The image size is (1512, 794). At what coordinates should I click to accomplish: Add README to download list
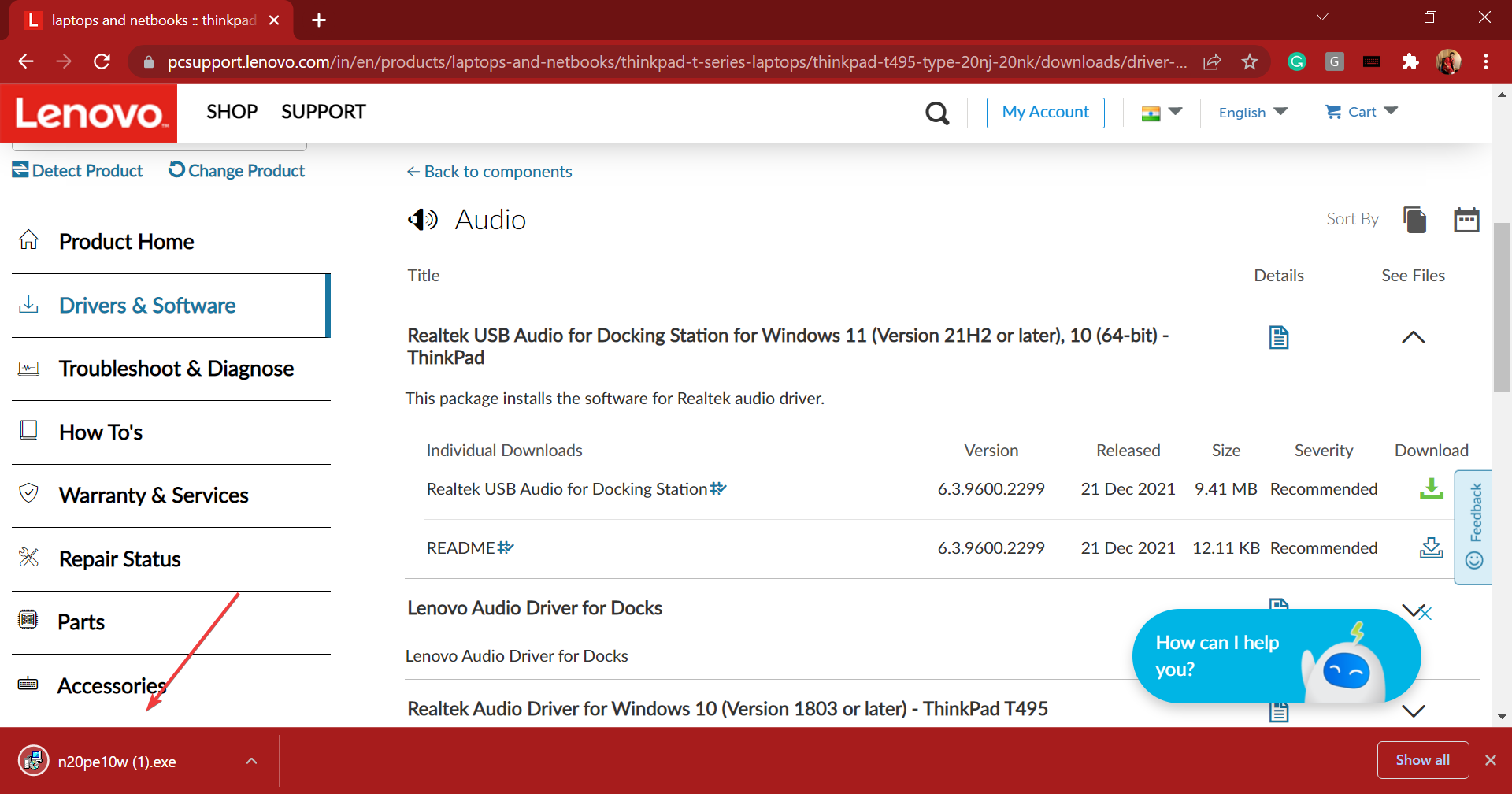[x=506, y=547]
